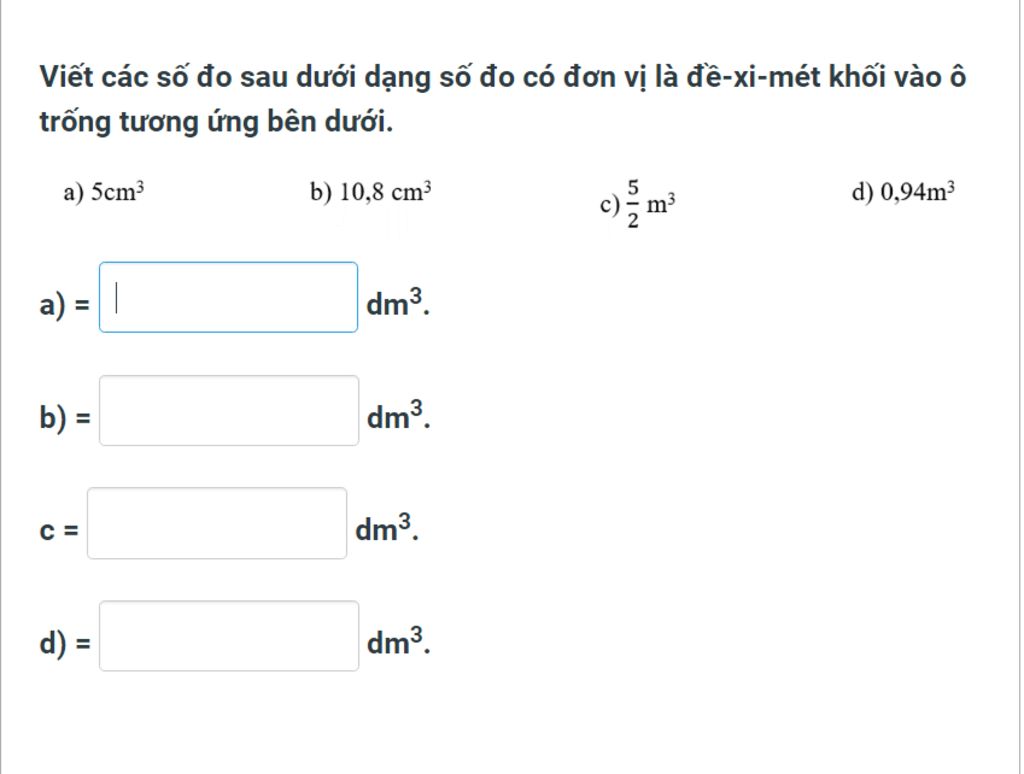
Task: Click the 'b) =' label
Action: click(64, 417)
